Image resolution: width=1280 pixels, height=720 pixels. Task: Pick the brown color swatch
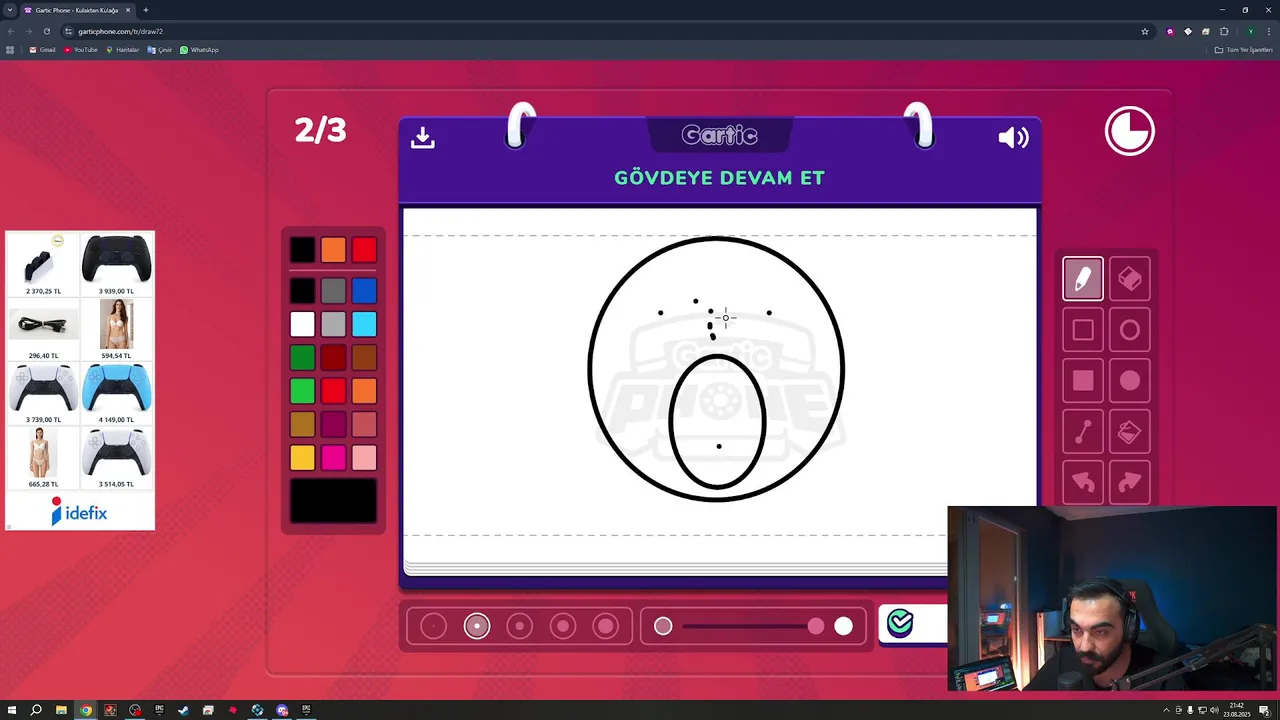point(364,357)
